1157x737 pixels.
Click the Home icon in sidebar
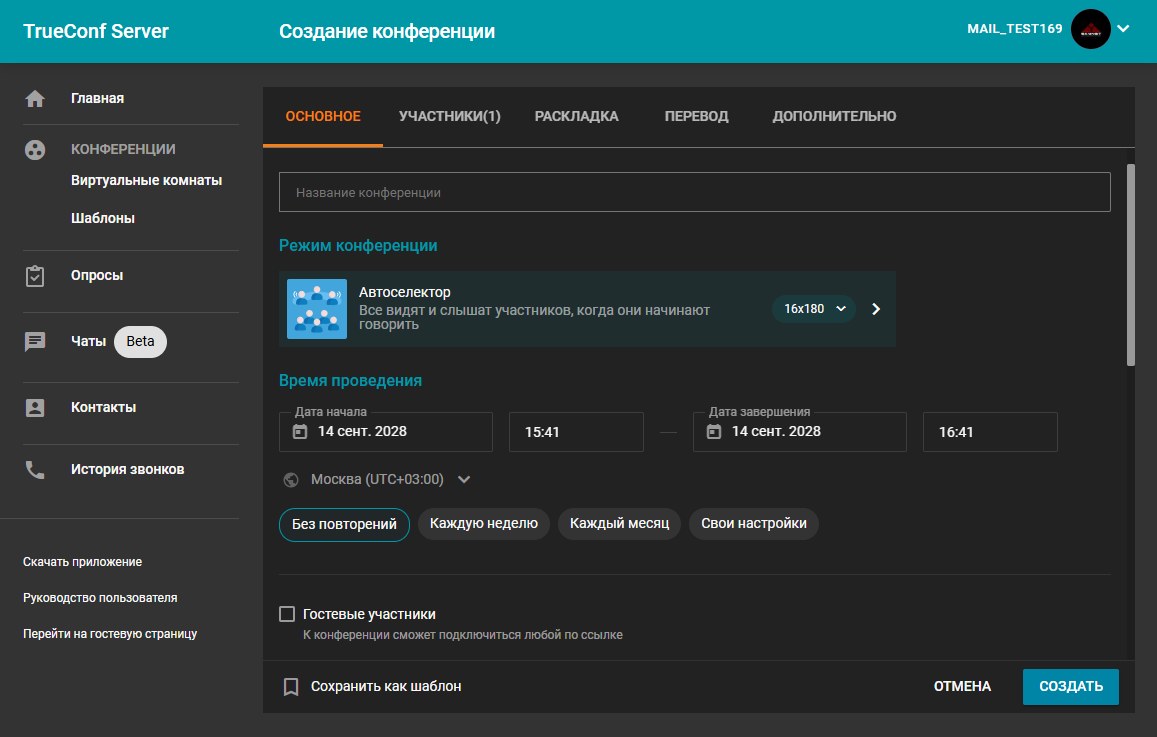click(35, 99)
